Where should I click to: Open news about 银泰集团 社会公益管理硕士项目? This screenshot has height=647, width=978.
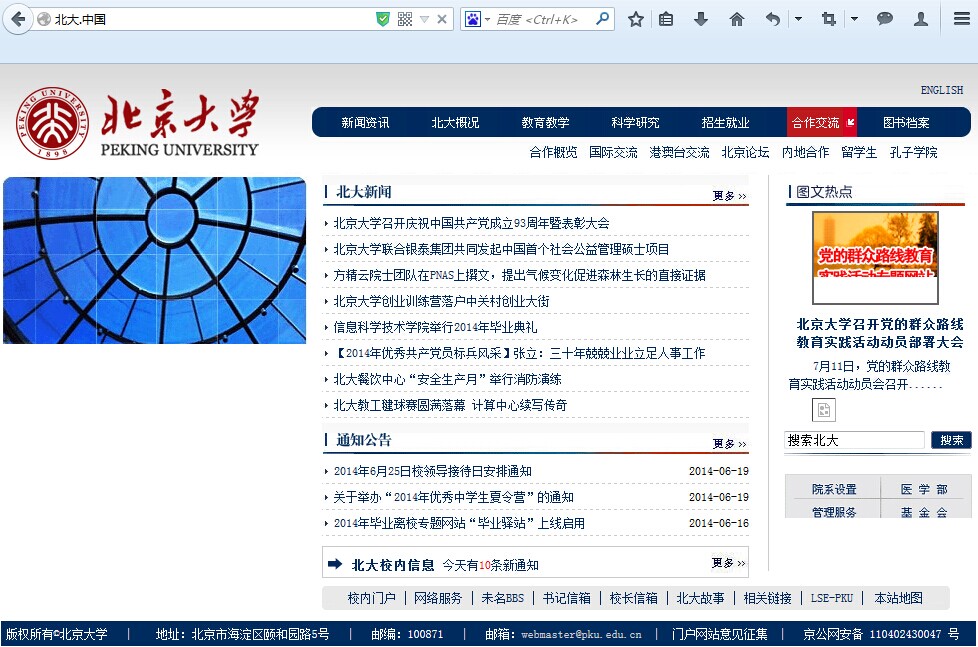(x=501, y=250)
